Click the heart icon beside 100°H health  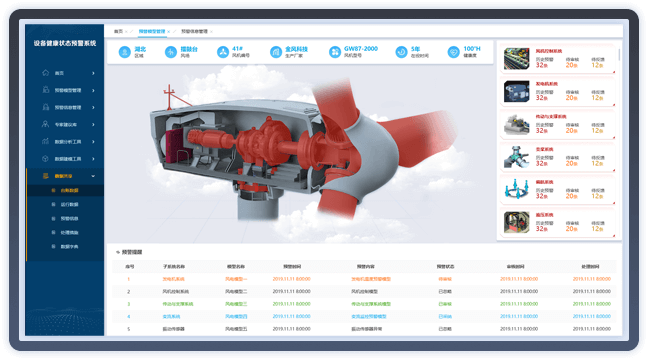tap(453, 52)
